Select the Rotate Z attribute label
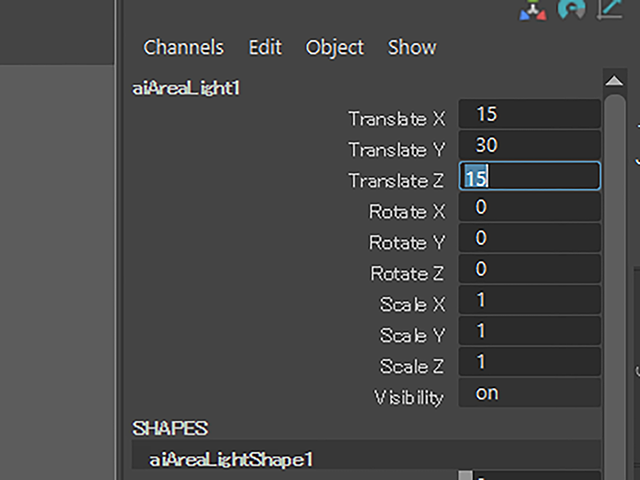Screen dimensions: 640x480 pos(407,274)
